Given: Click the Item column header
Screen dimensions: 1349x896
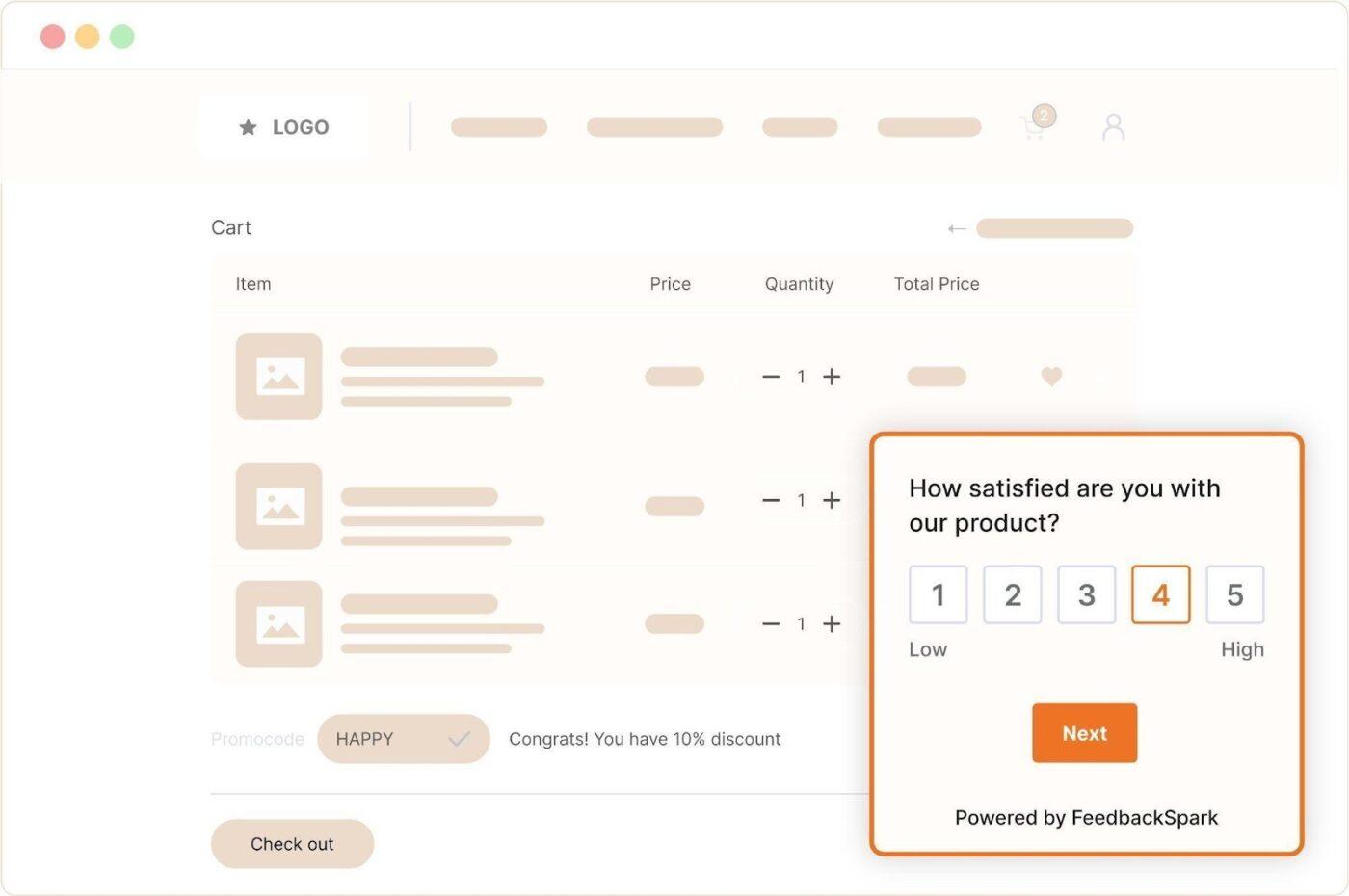Looking at the screenshot, I should [252, 283].
